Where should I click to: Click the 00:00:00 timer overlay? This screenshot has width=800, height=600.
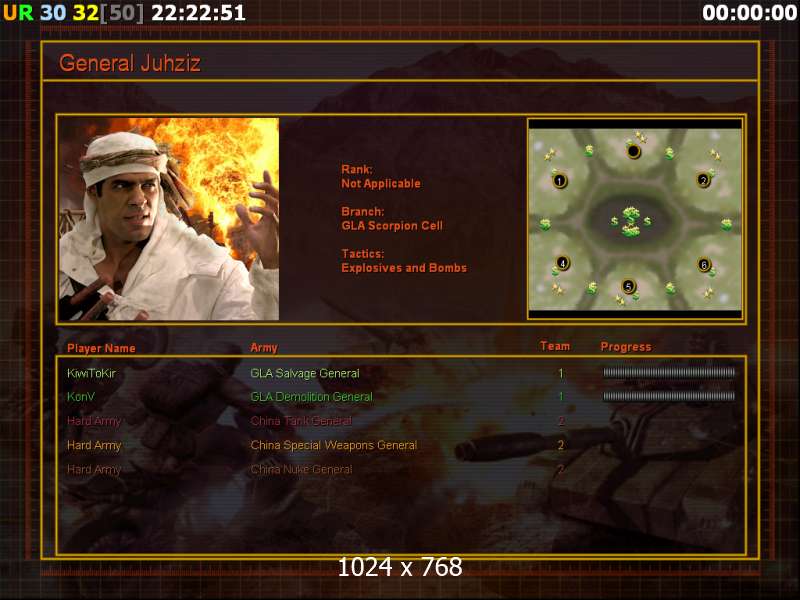pos(749,13)
